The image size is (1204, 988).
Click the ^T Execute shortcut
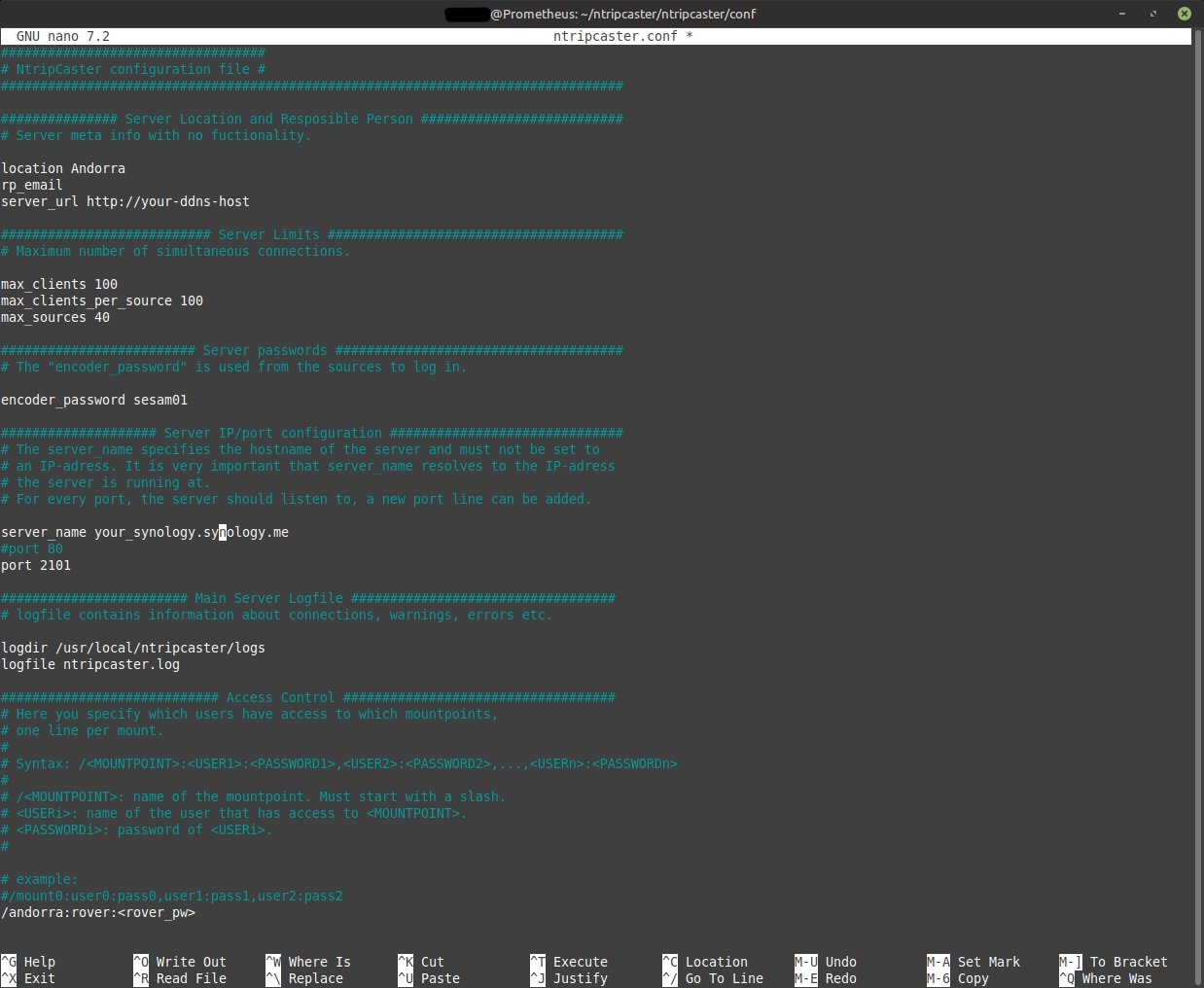[x=569, y=962]
